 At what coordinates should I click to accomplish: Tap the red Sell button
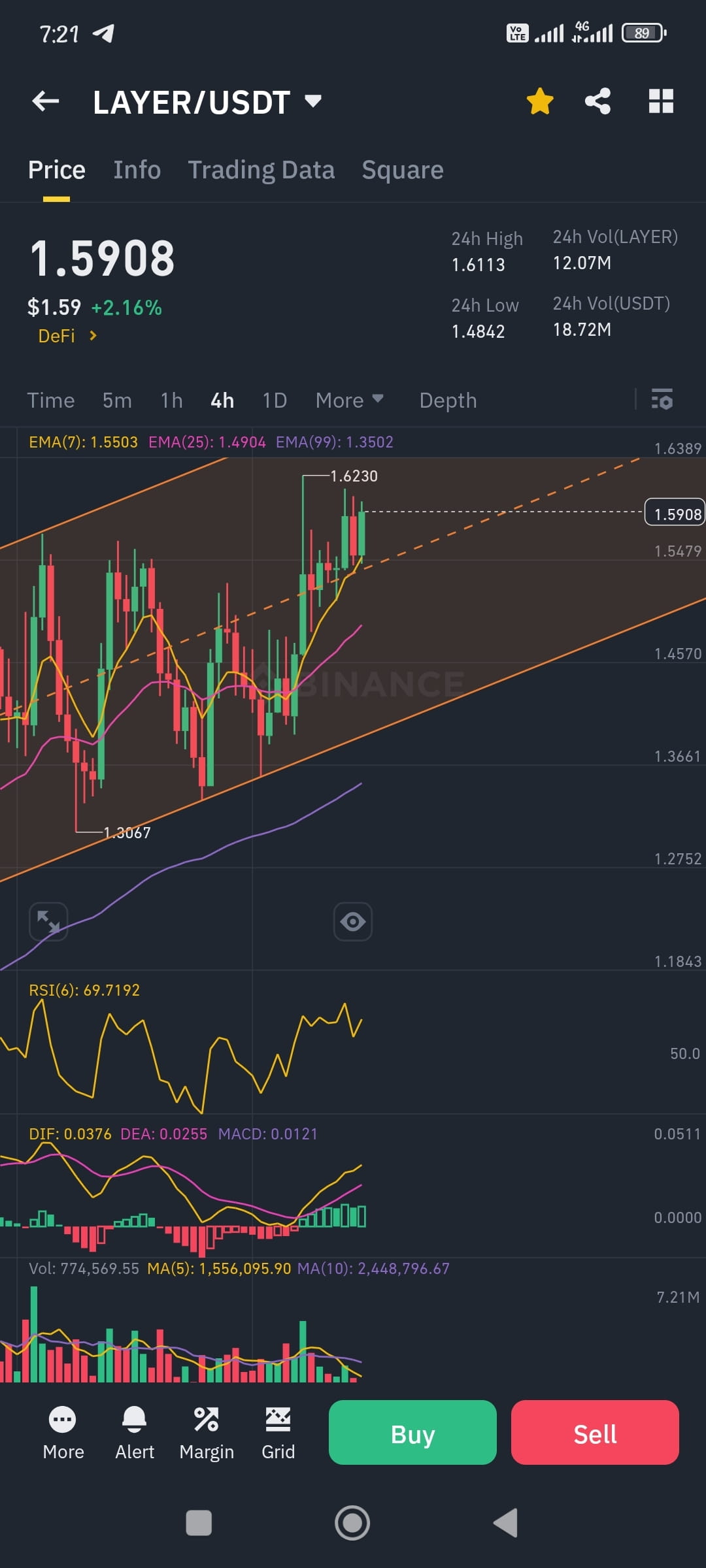(595, 1432)
